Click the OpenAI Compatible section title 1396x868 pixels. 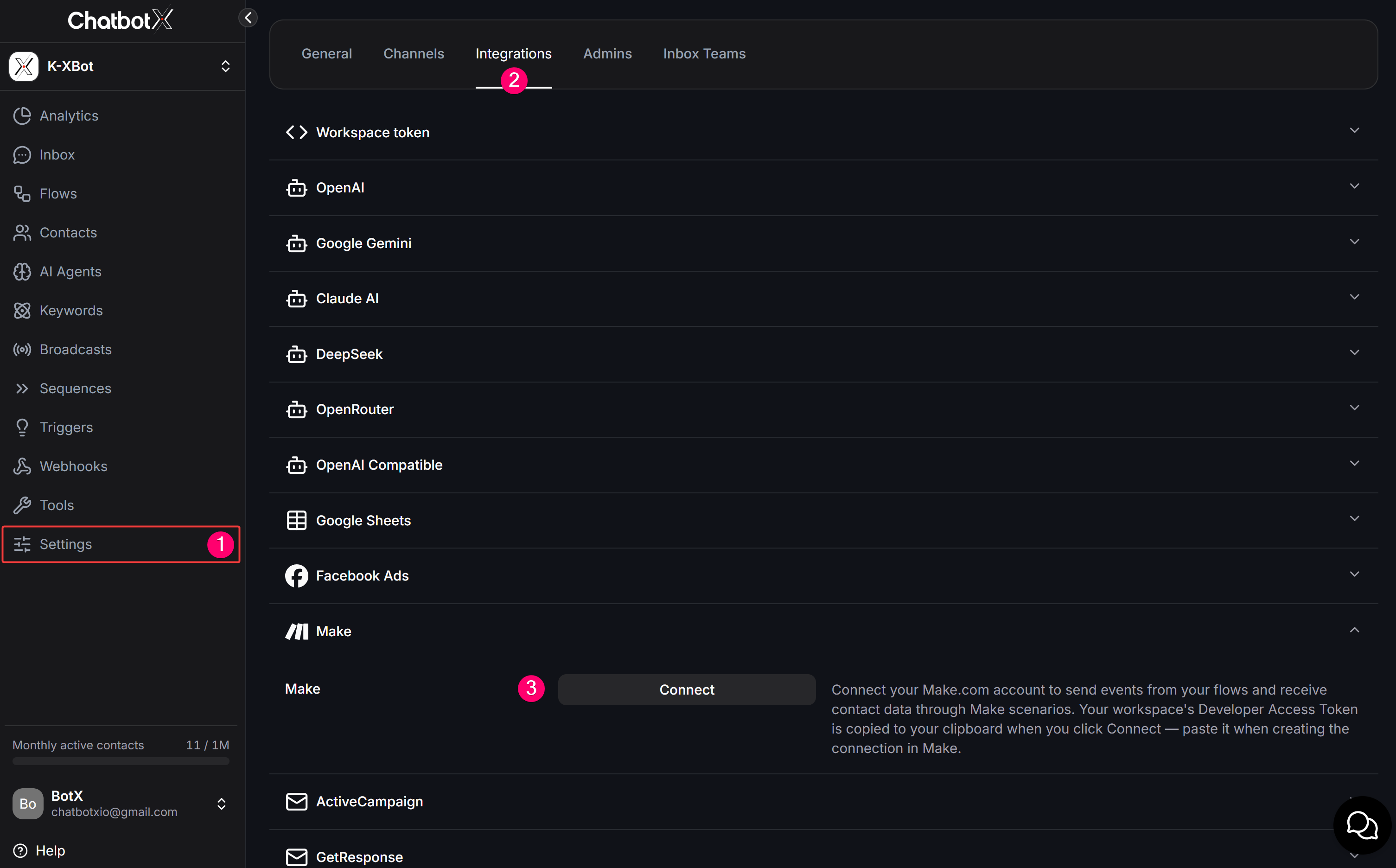pyautogui.click(x=379, y=465)
